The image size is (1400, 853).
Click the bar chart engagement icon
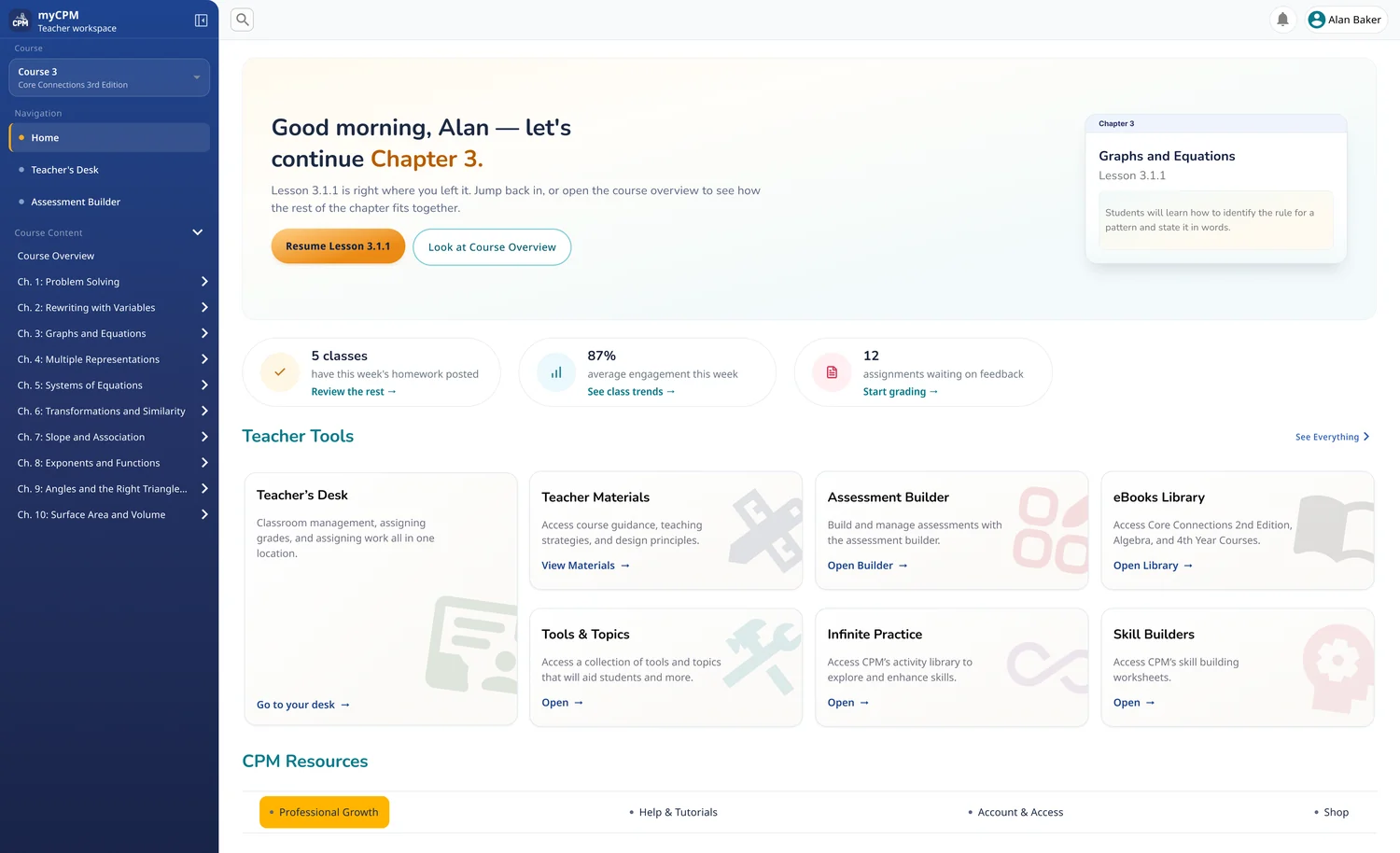(x=556, y=372)
